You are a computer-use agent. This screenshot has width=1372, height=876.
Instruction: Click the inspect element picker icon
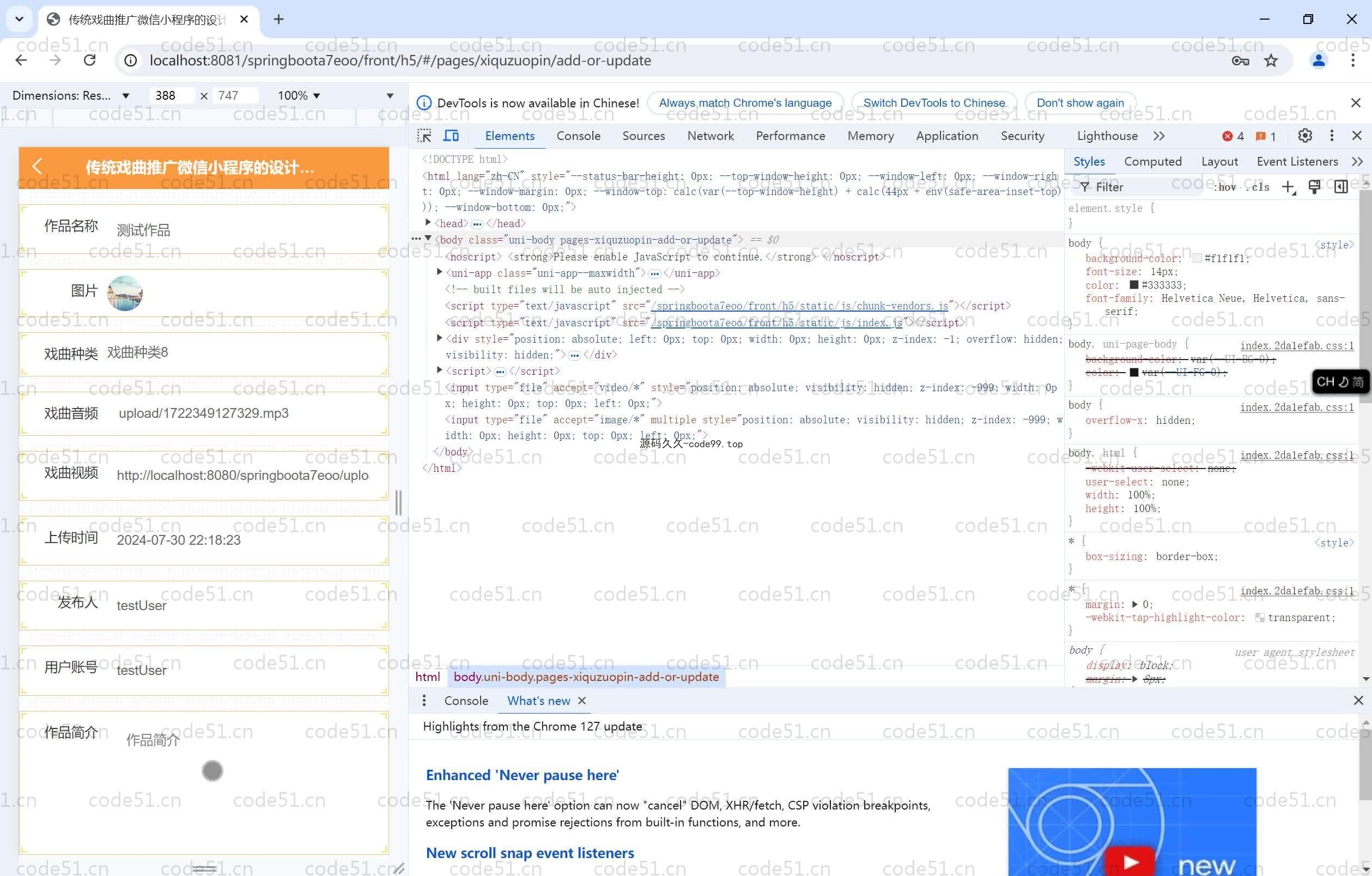click(424, 136)
